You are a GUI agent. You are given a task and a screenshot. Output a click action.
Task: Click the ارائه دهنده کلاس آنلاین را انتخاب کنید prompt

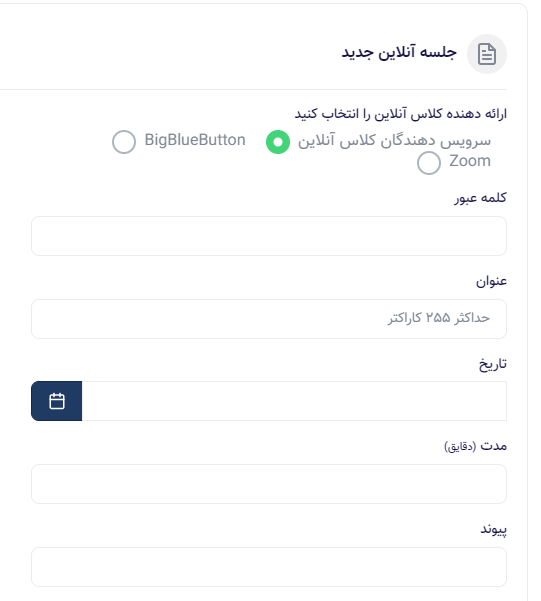401,114
